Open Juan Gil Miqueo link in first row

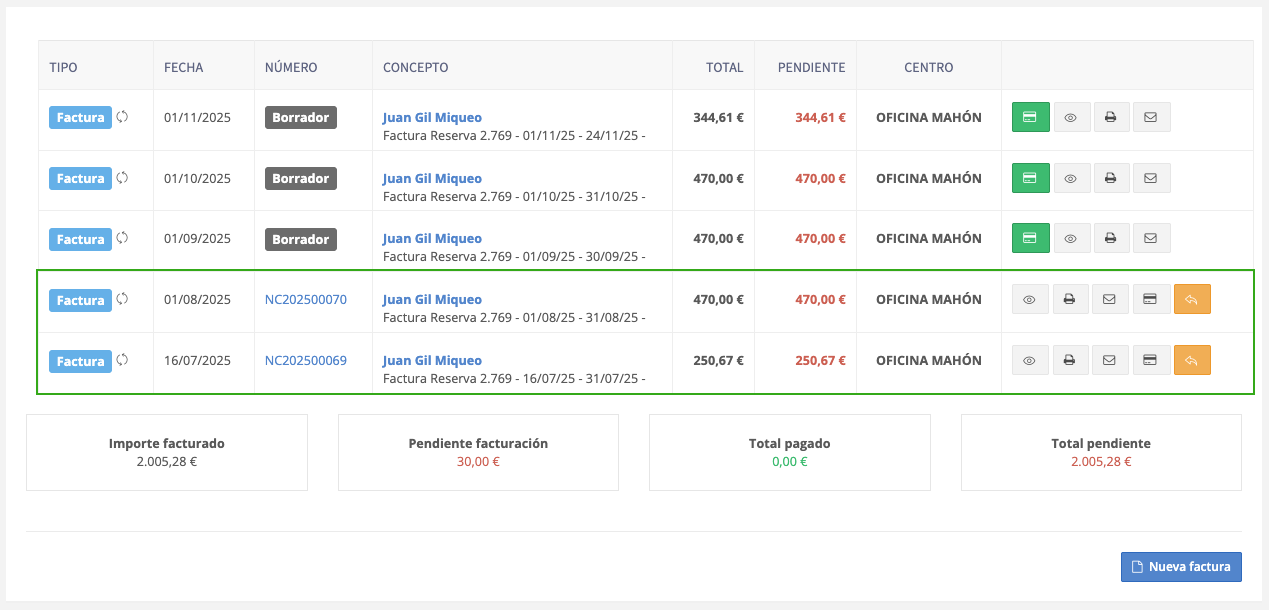click(x=432, y=118)
